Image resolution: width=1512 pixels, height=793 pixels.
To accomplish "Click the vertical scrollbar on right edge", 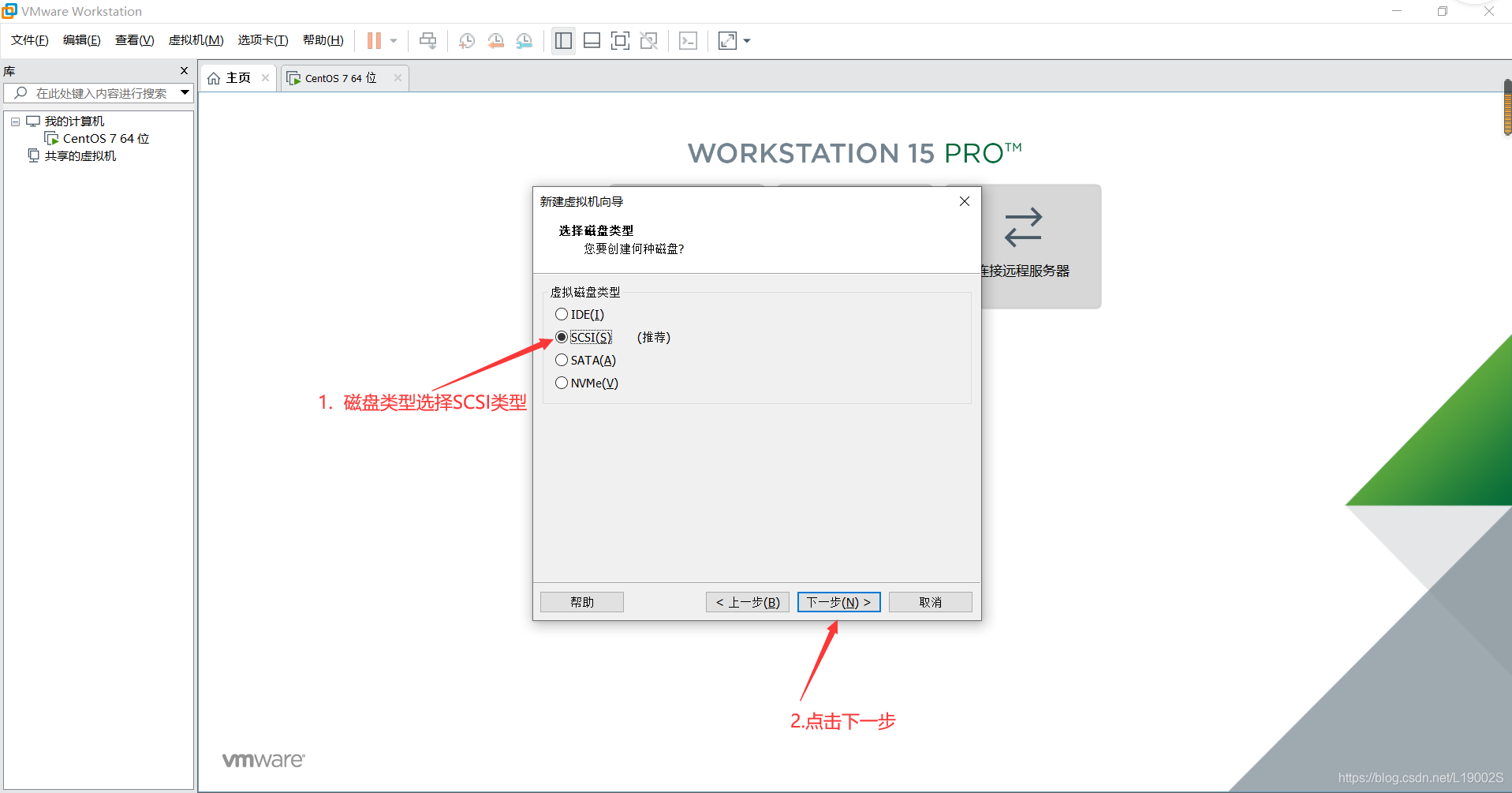I will pos(1507,108).
